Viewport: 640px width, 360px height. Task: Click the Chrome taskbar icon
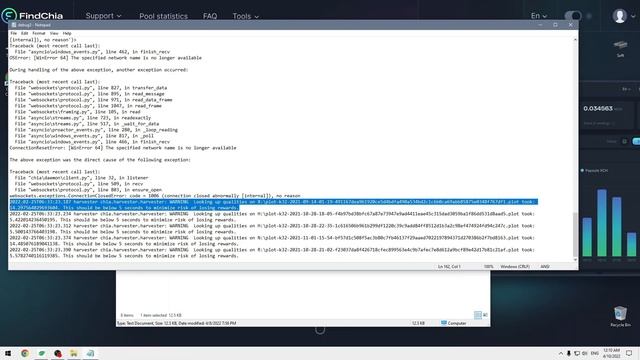click(x=25, y=353)
